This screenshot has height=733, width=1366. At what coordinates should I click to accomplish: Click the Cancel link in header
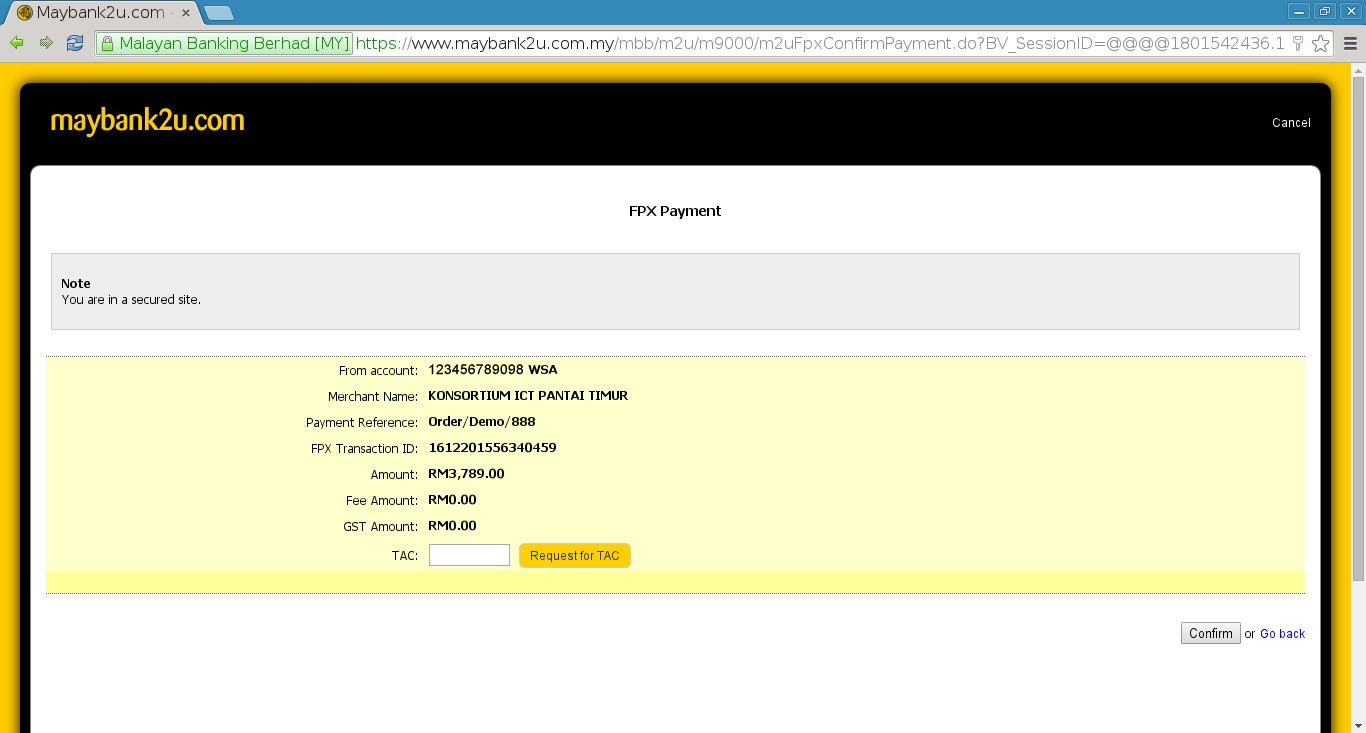point(1291,122)
